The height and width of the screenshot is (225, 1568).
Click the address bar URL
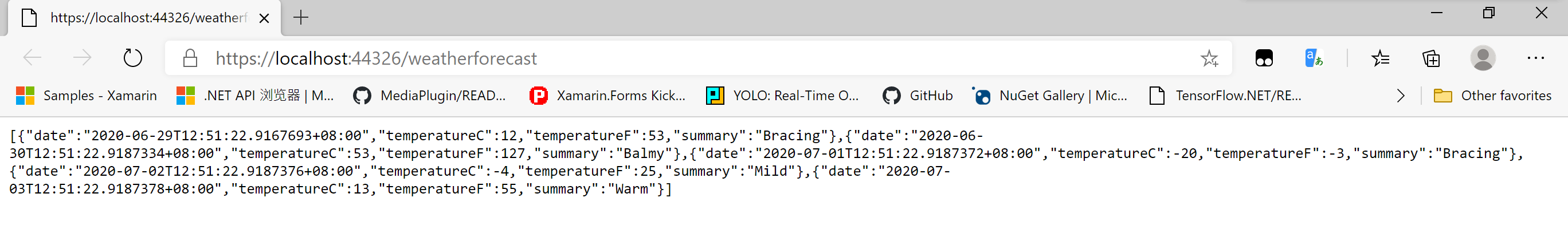tap(376, 58)
